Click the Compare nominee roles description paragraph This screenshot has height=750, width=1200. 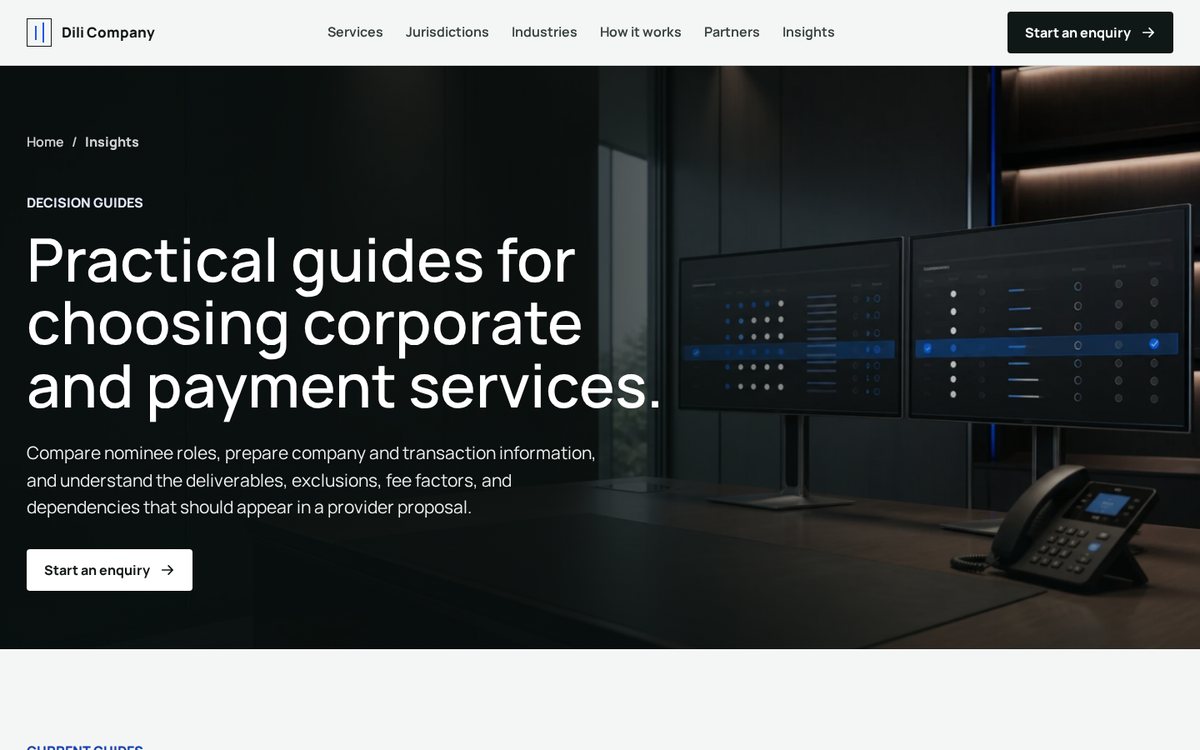click(311, 480)
